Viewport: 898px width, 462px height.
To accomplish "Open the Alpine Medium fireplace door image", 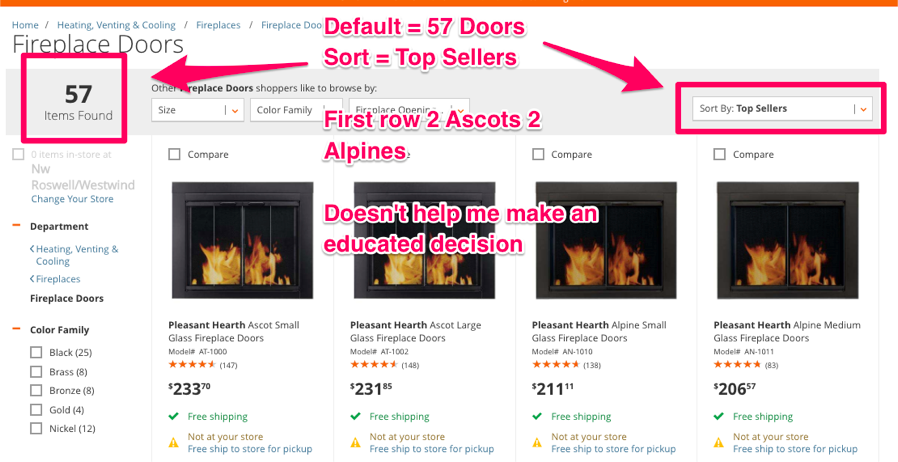I will [x=787, y=240].
